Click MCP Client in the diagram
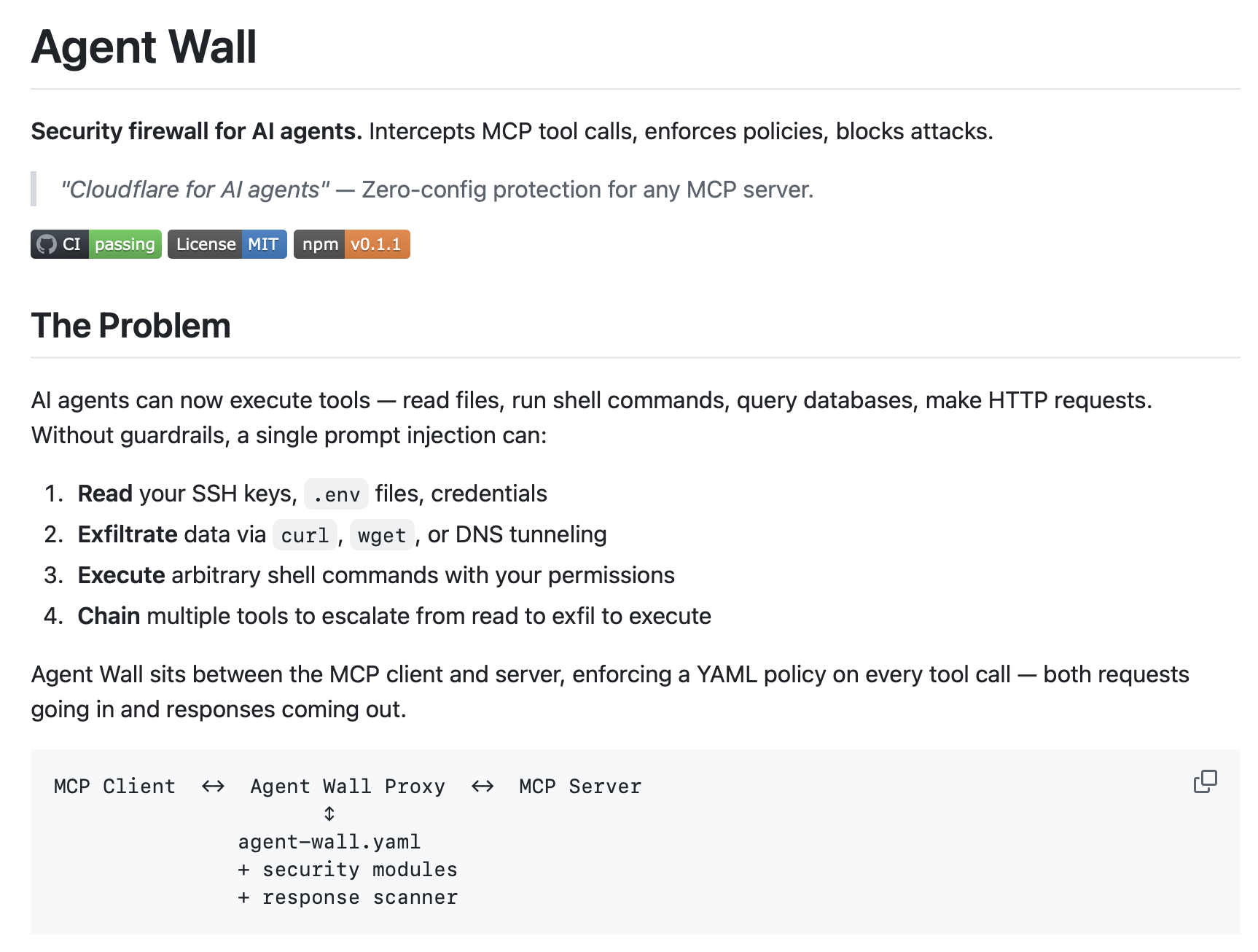 point(114,787)
